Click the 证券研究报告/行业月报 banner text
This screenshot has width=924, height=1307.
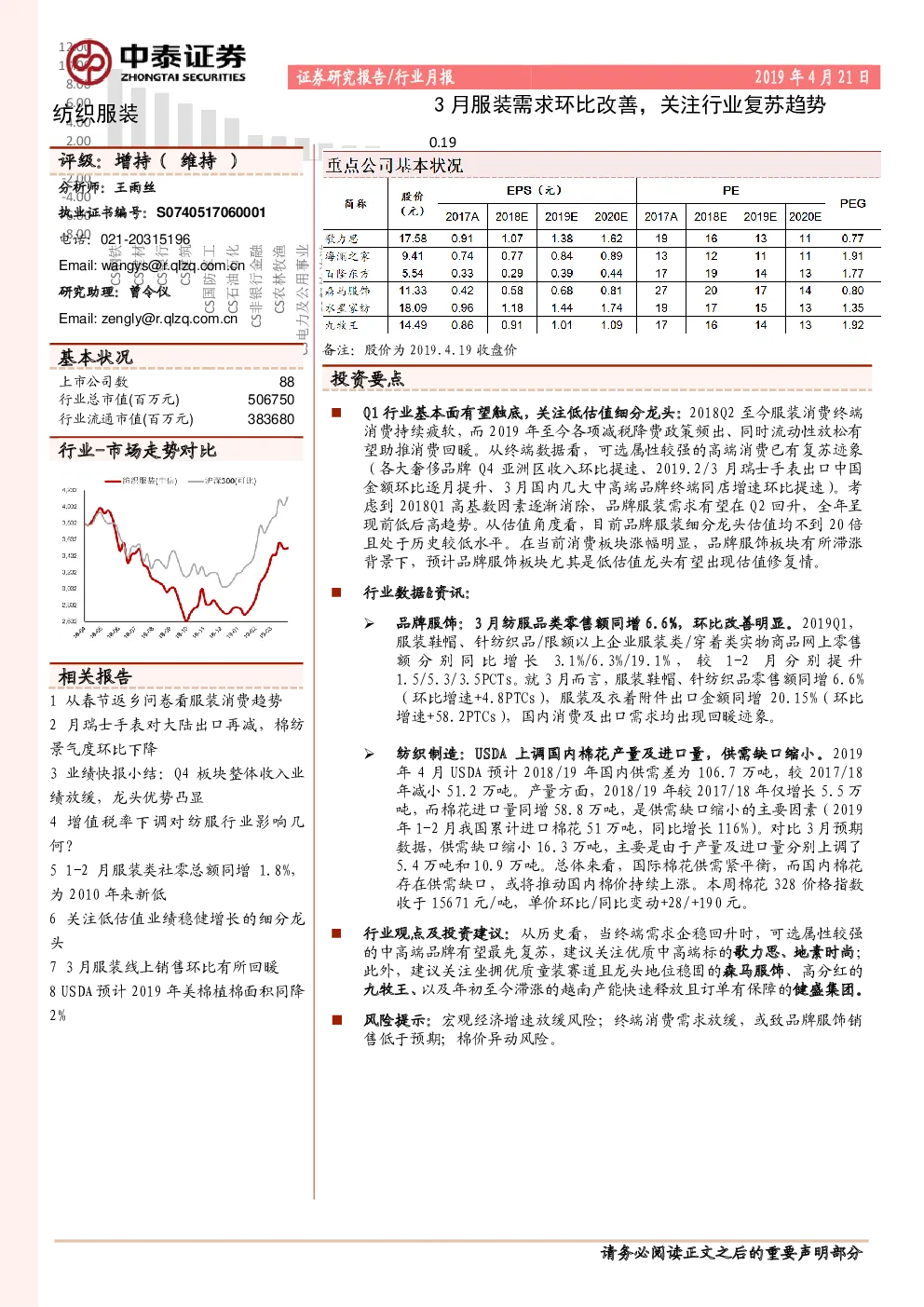point(375,77)
